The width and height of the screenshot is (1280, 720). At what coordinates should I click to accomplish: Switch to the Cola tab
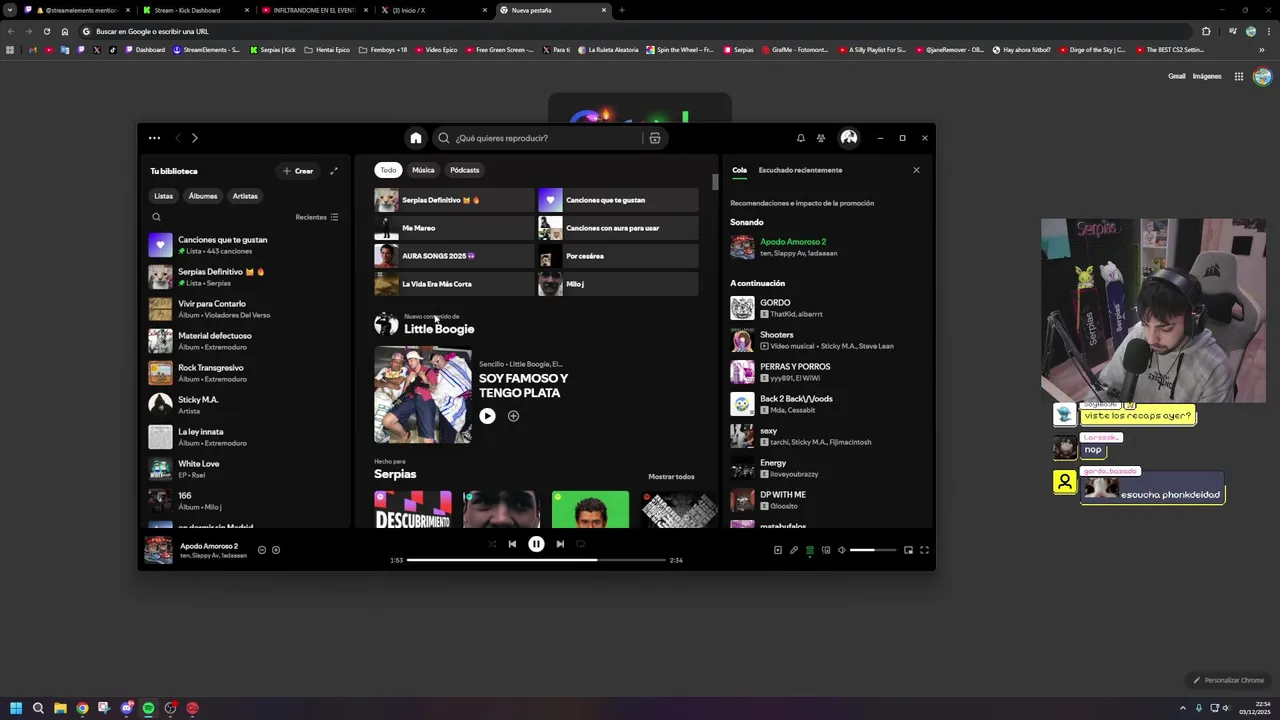(739, 170)
